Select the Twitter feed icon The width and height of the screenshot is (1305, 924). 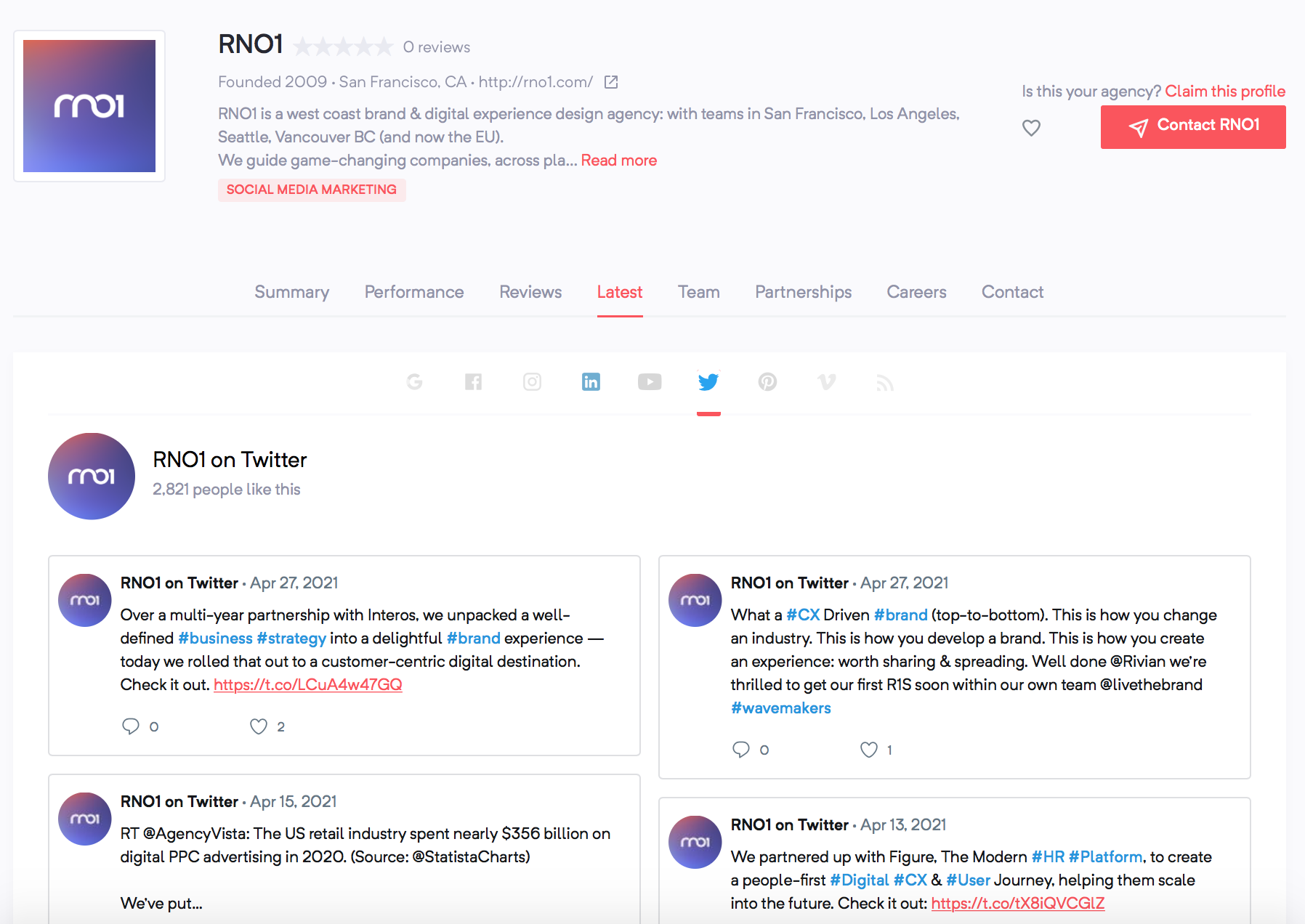708,382
